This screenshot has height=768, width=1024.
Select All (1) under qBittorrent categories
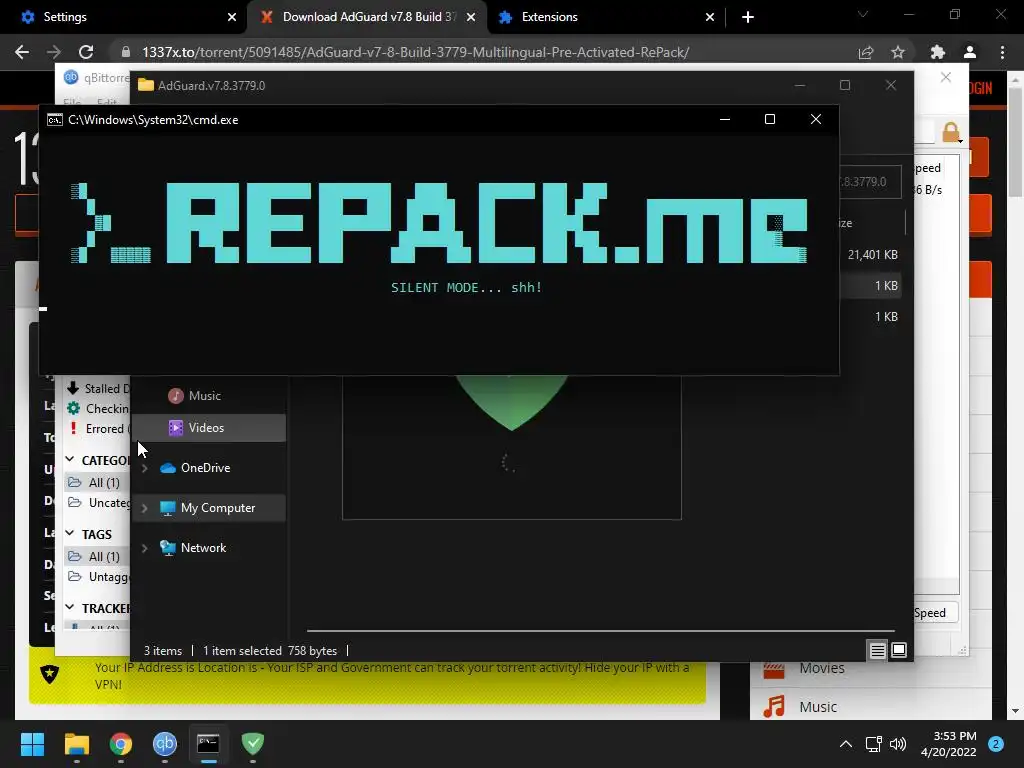pyautogui.click(x=97, y=483)
